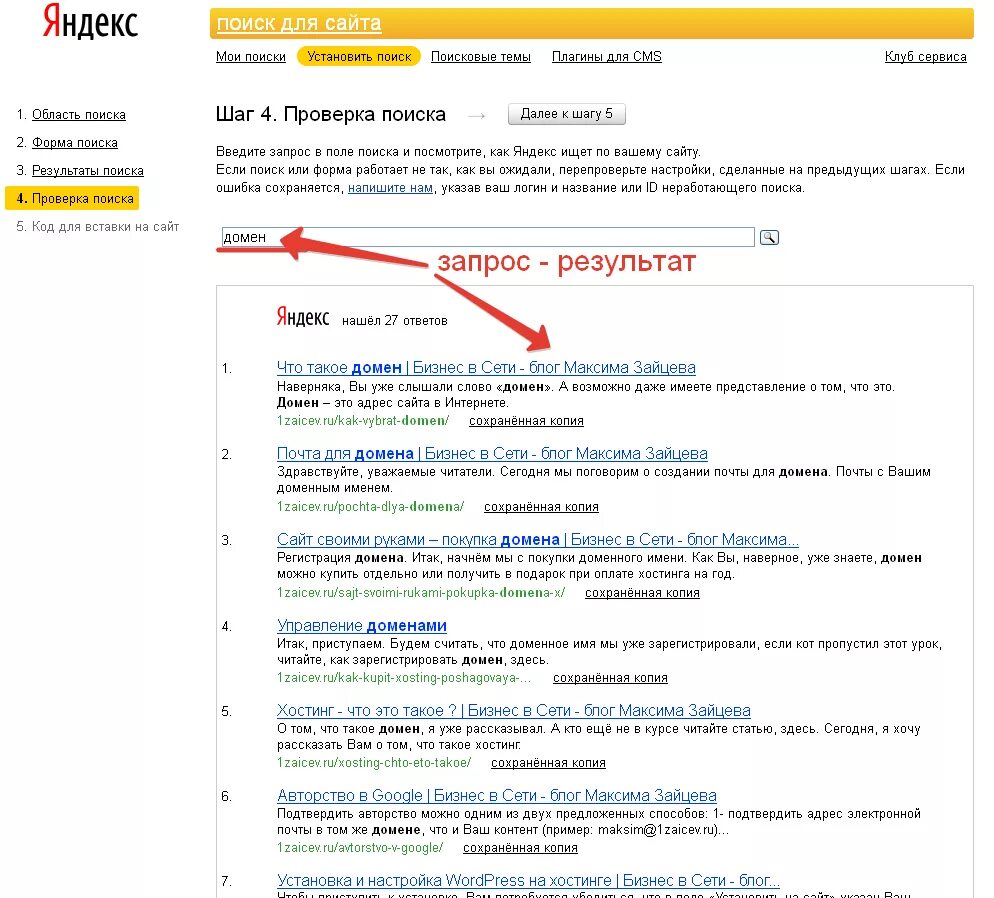Click the heading 'Шаг 4. Проверка поиска'

tap(331, 114)
